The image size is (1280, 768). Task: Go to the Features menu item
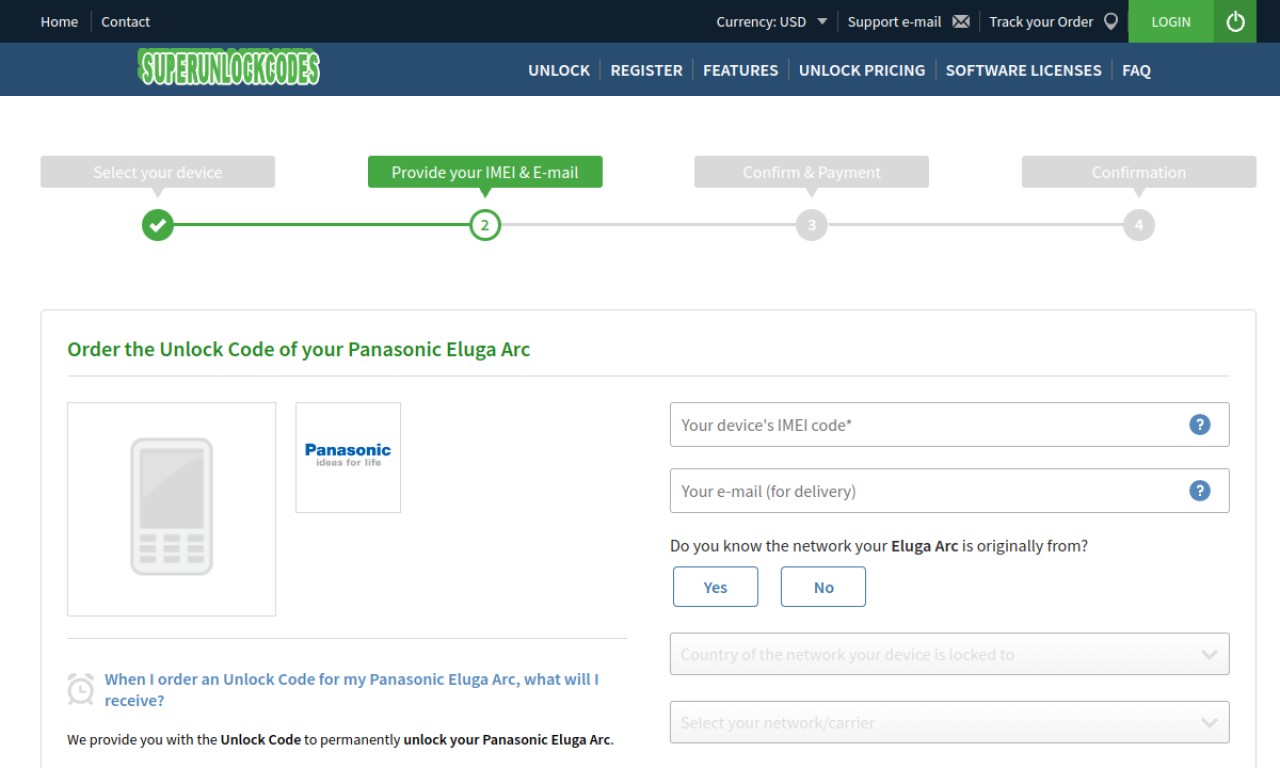(x=740, y=70)
